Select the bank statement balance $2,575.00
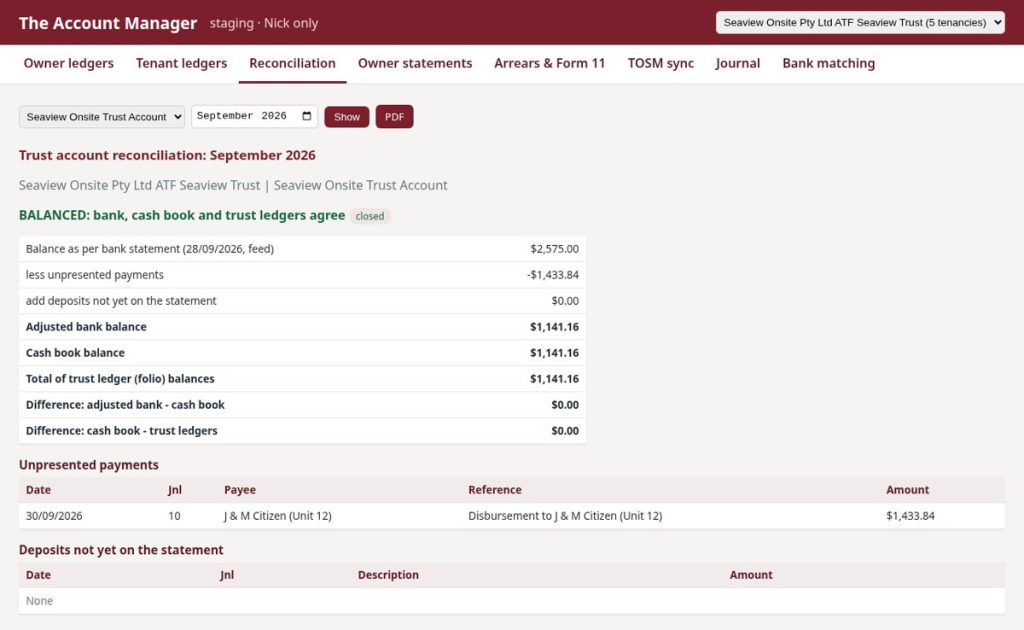 pos(554,249)
